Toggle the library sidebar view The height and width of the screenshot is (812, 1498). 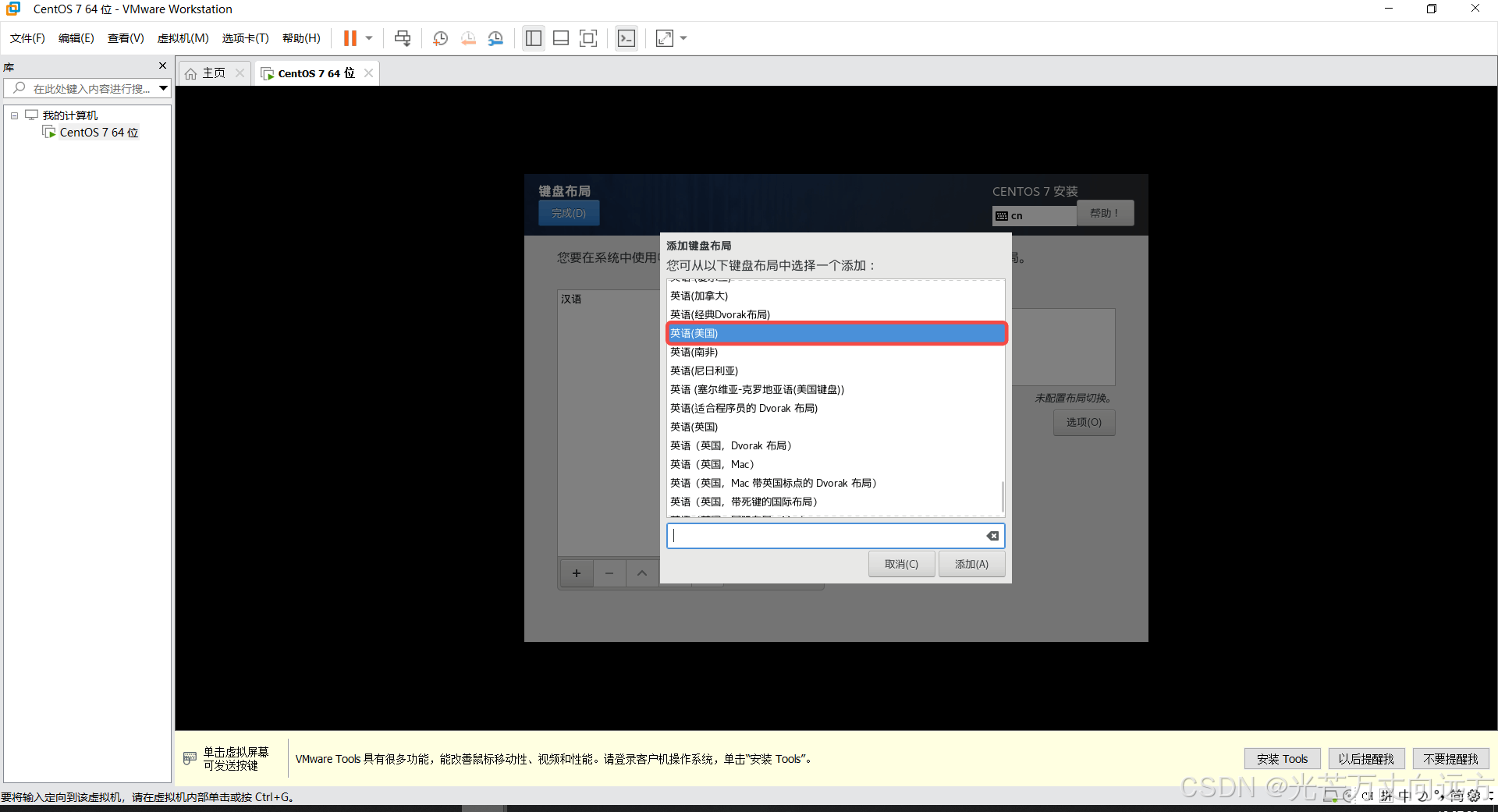[x=534, y=38]
